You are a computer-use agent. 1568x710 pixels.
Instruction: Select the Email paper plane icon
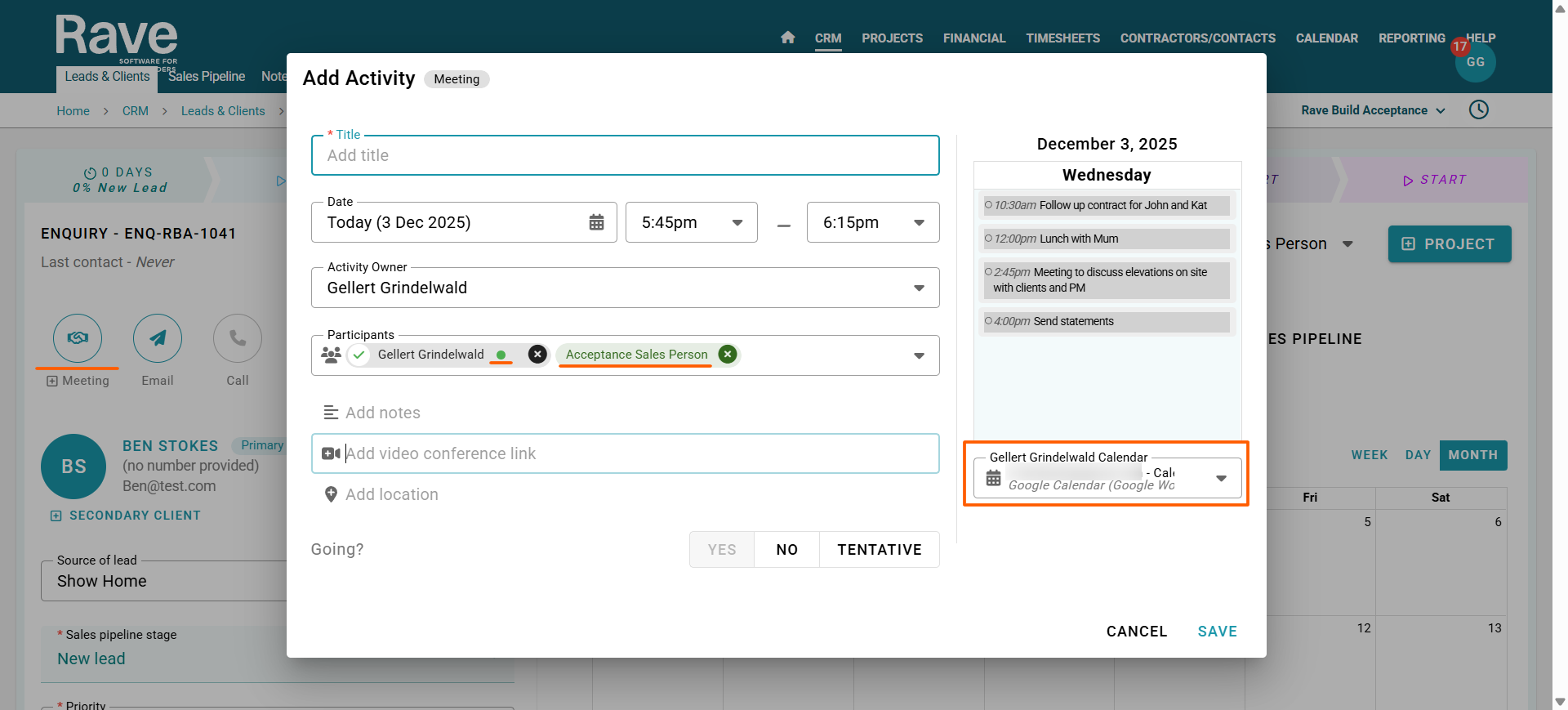pos(158,338)
